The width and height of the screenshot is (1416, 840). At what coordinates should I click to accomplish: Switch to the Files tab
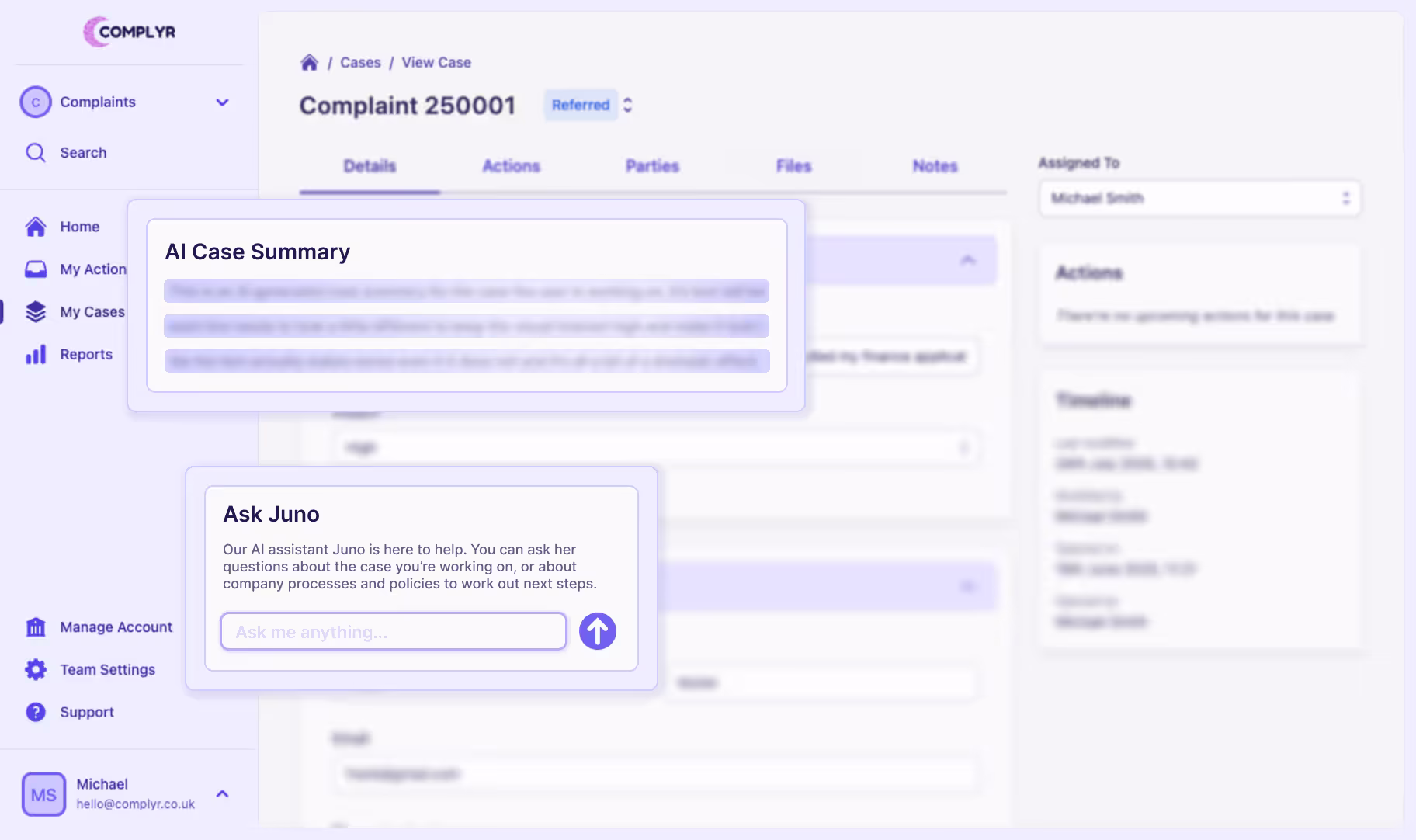pyautogui.click(x=793, y=165)
